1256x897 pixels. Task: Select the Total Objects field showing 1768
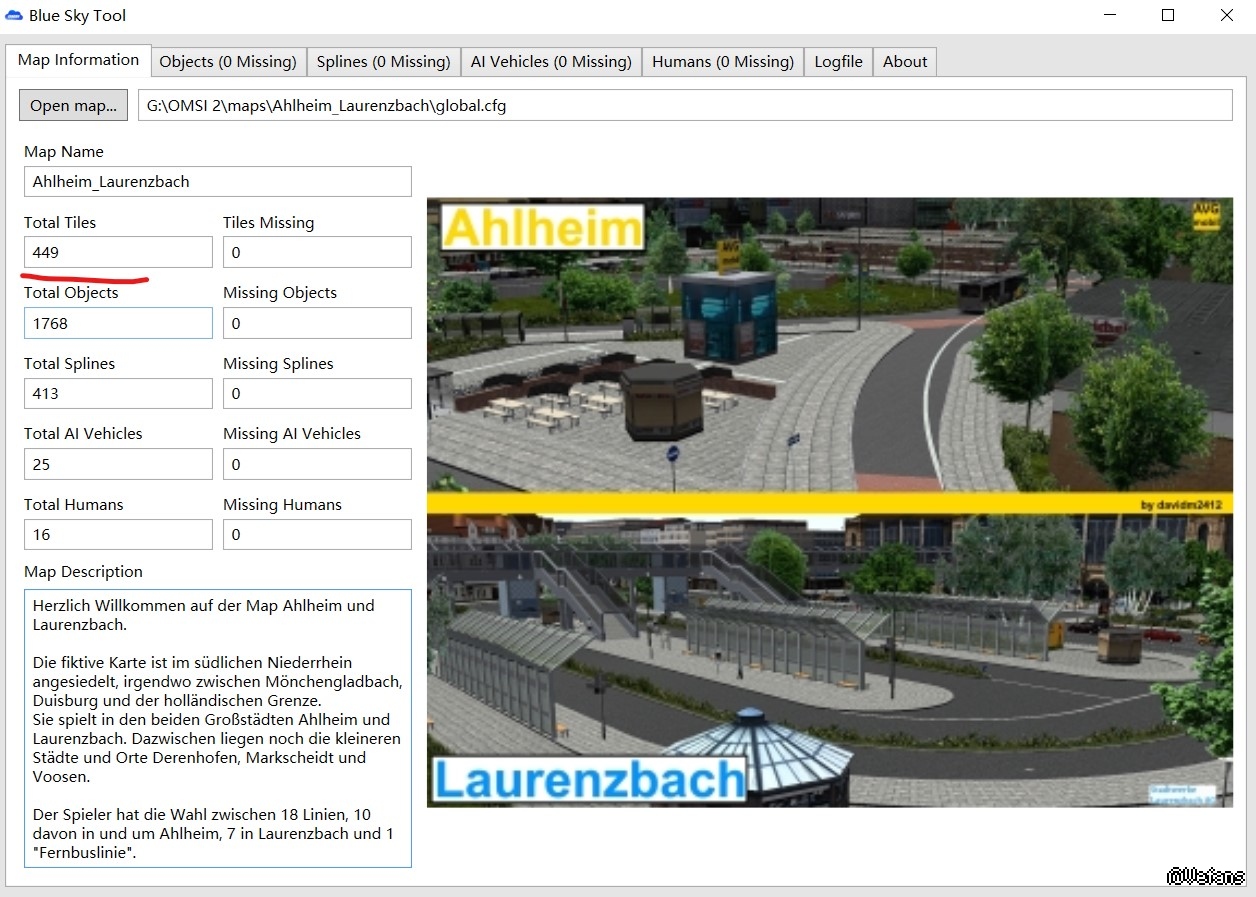(118, 323)
